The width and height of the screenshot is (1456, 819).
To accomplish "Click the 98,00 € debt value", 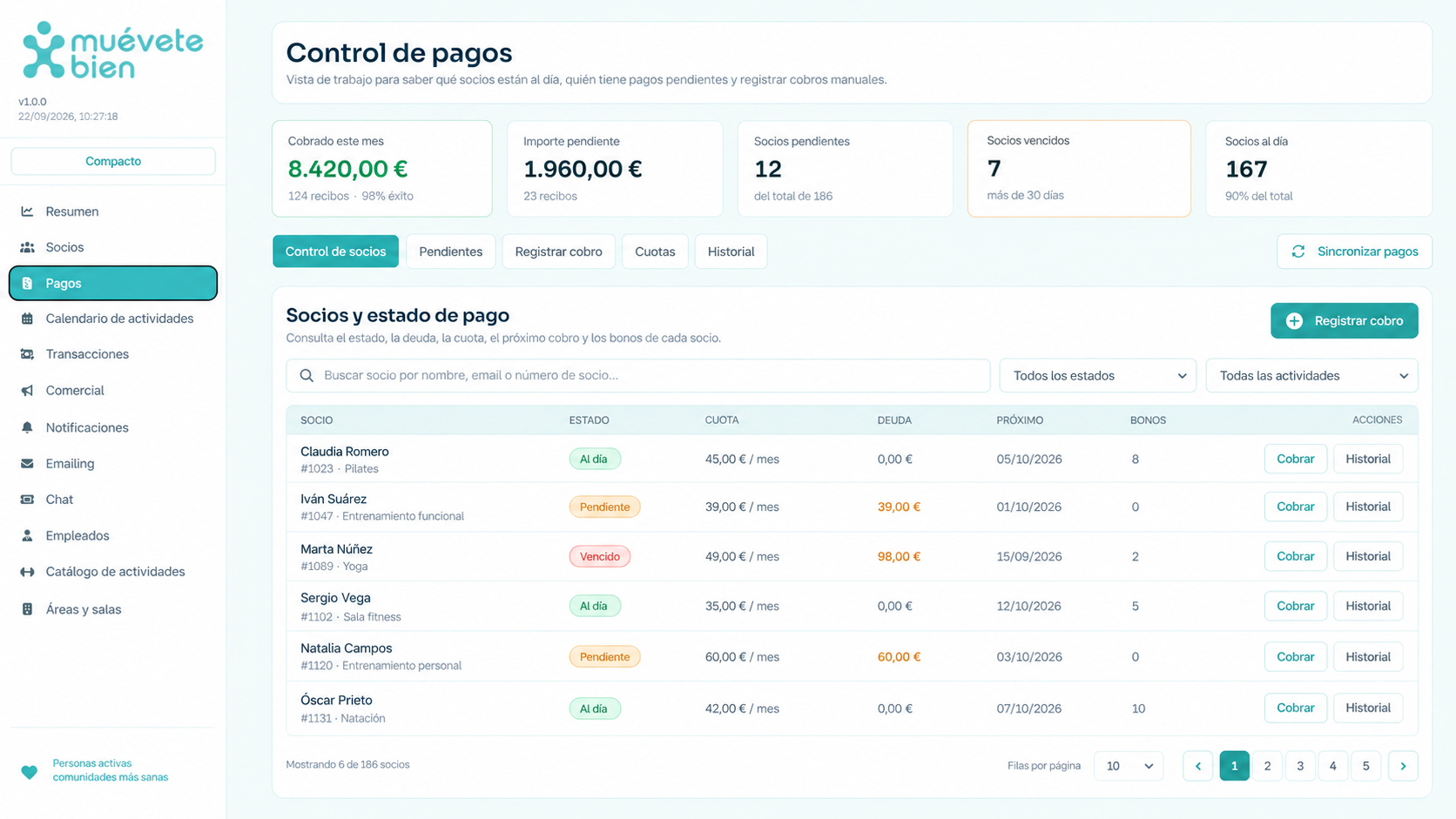I will pyautogui.click(x=899, y=556).
